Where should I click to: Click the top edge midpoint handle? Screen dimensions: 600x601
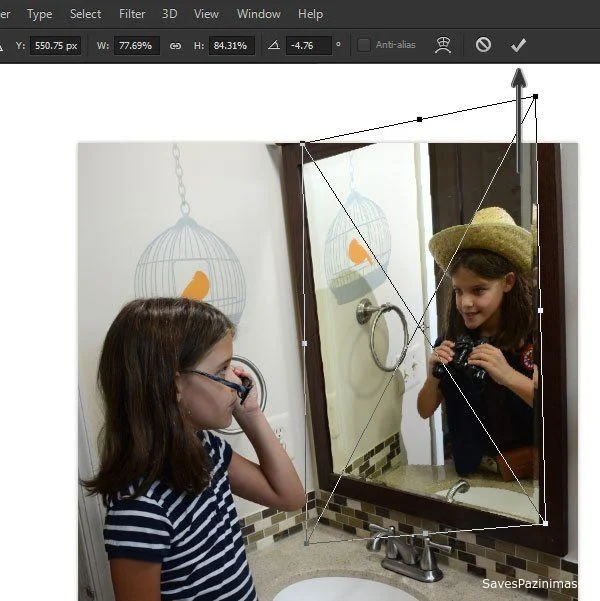pyautogui.click(x=419, y=120)
